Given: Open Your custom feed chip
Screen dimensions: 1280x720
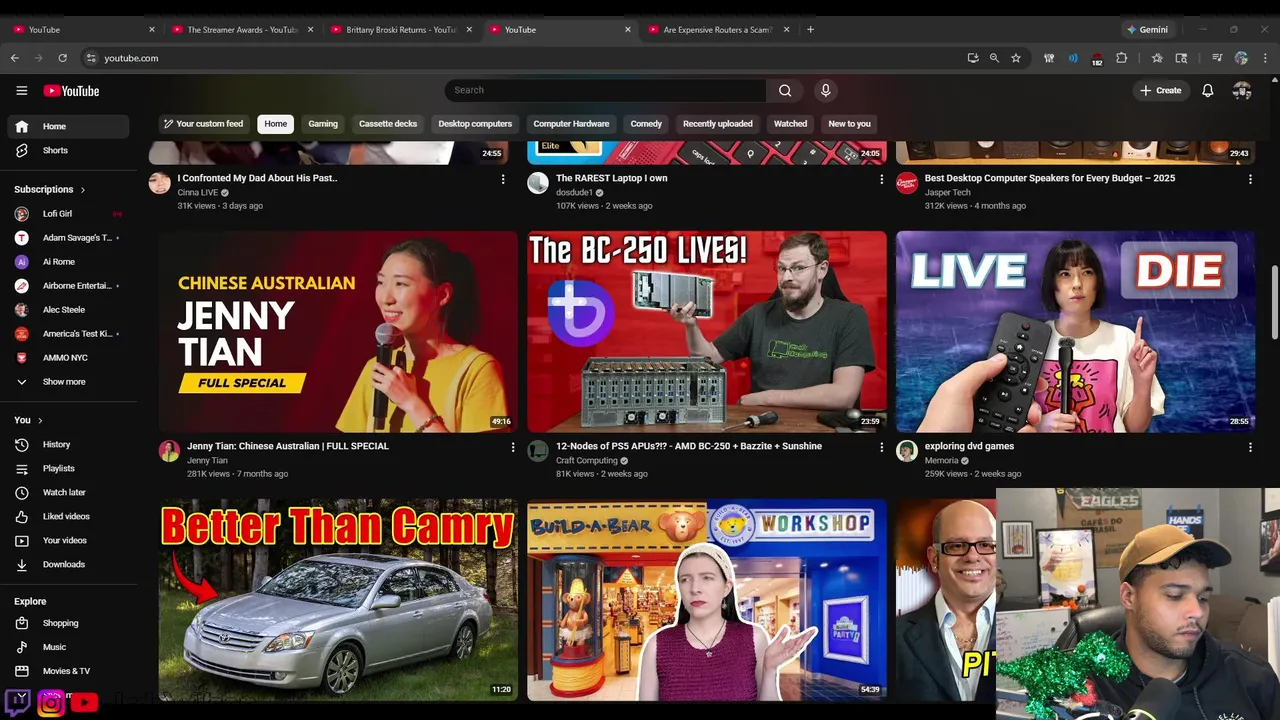Looking at the screenshot, I should click(x=204, y=124).
